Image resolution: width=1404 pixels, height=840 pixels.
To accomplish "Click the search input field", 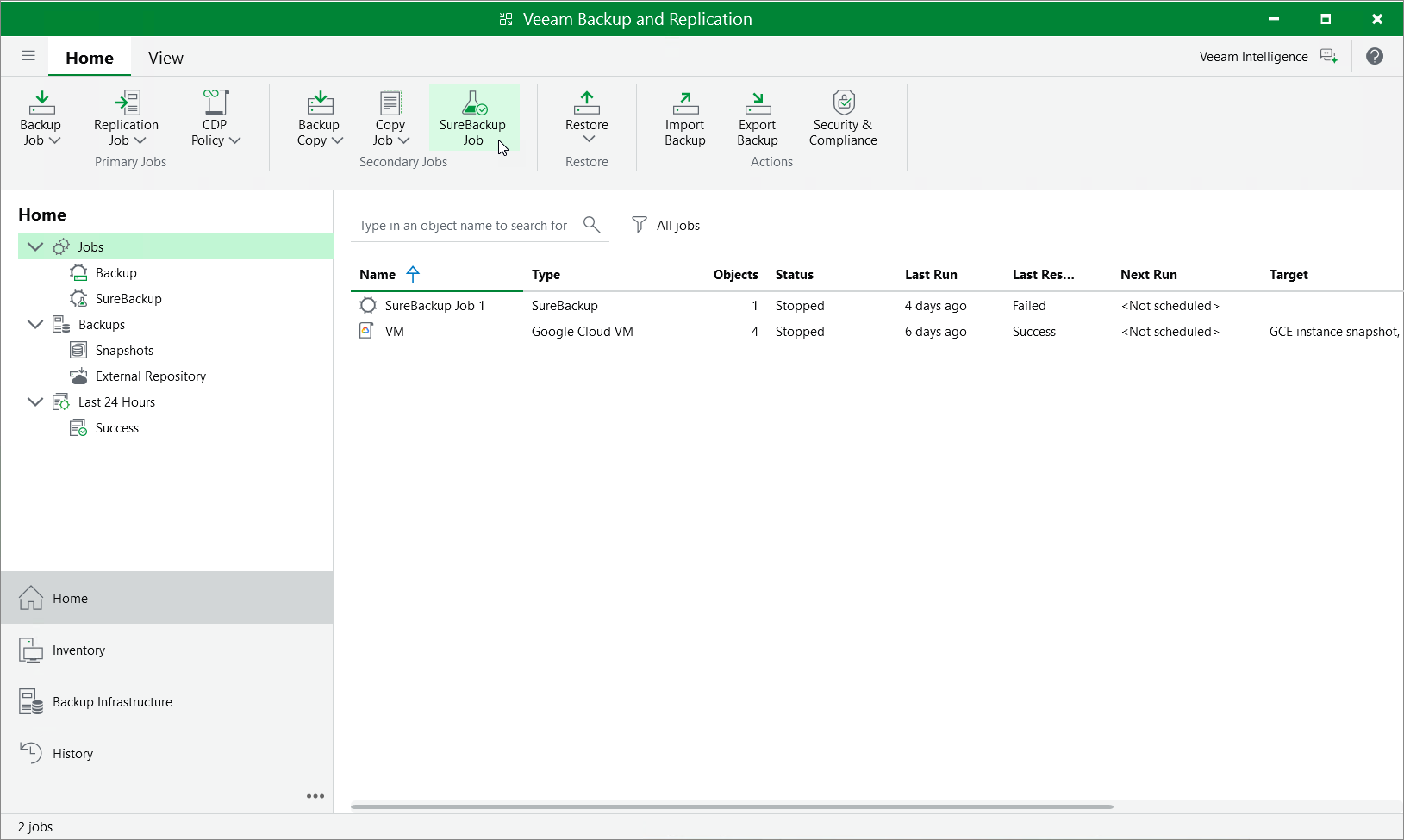I will click(465, 225).
